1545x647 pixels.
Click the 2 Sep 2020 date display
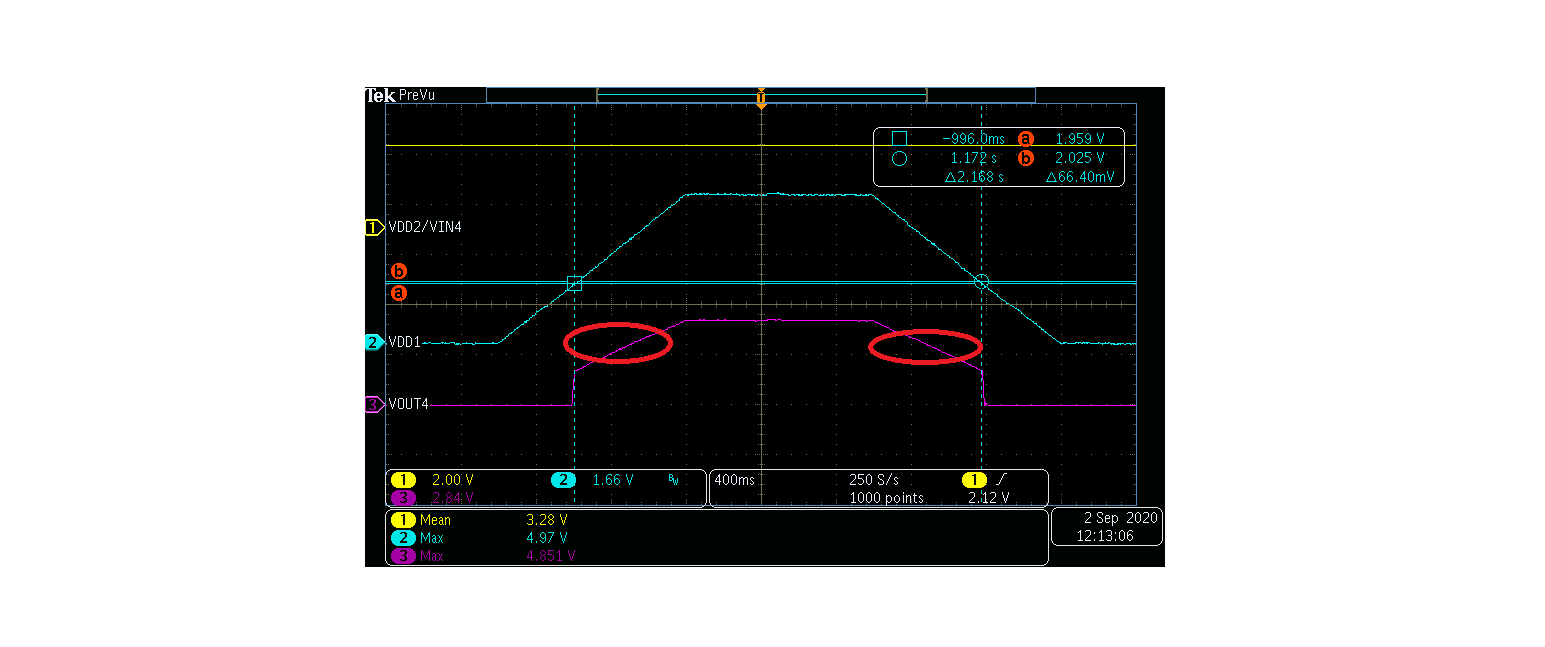pyautogui.click(x=1121, y=518)
